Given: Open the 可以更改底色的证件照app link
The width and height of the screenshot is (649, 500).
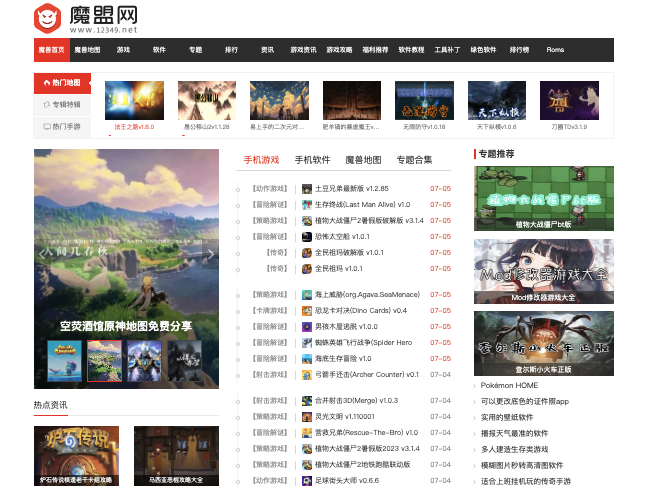Looking at the screenshot, I should [525, 401].
